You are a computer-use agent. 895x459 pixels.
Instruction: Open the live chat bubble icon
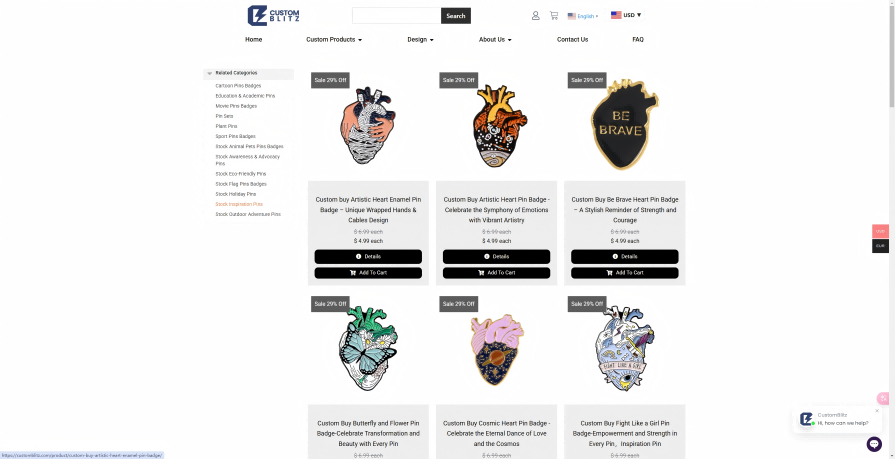[874, 444]
